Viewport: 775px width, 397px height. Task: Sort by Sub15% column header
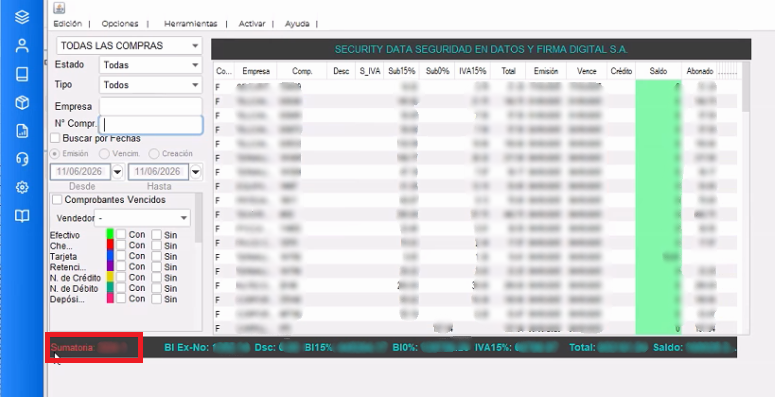[401, 71]
